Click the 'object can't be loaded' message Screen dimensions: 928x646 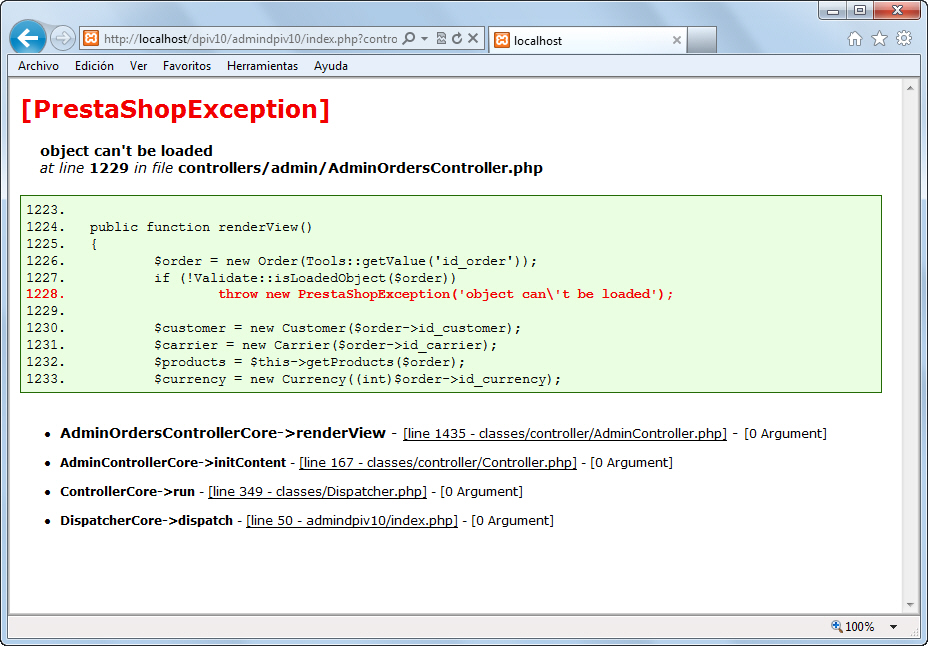(126, 151)
